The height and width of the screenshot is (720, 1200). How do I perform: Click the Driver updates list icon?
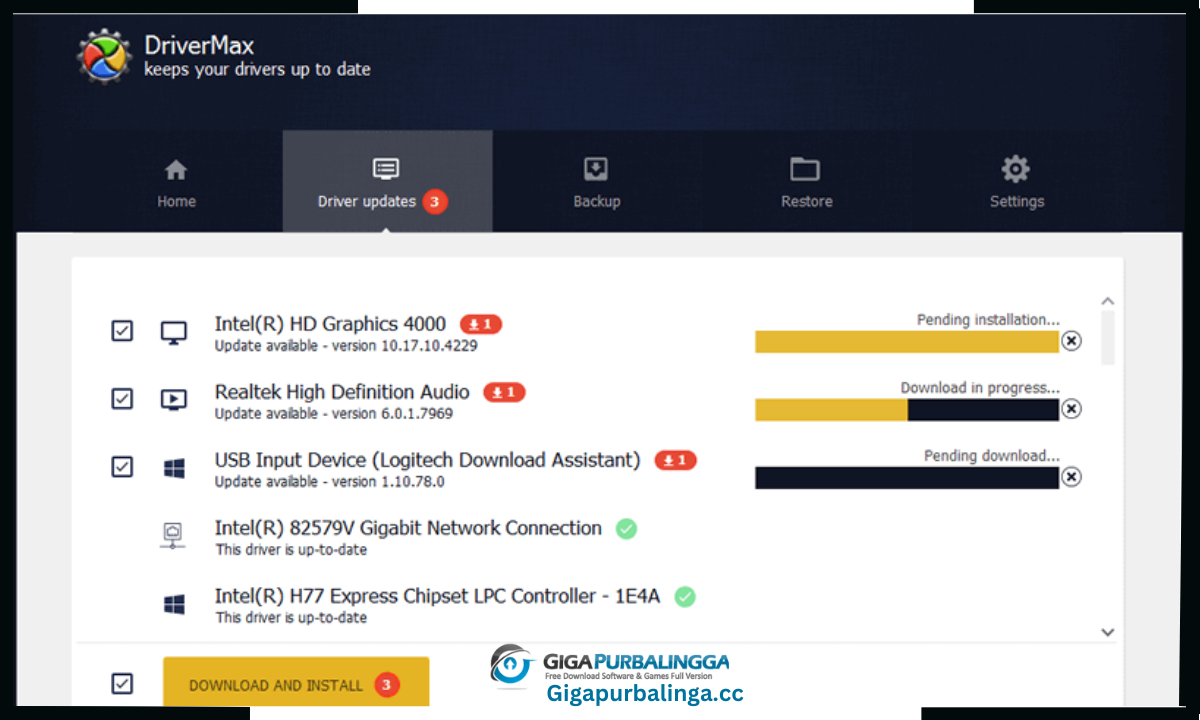(x=386, y=169)
